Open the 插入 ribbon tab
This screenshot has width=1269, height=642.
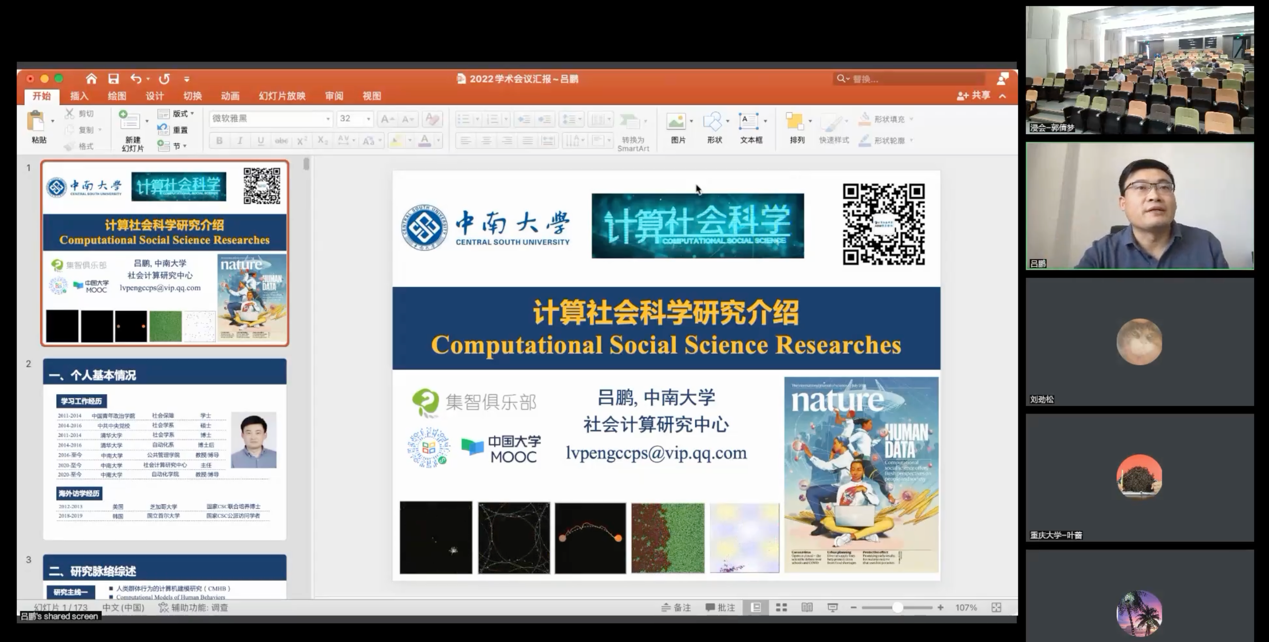[79, 96]
